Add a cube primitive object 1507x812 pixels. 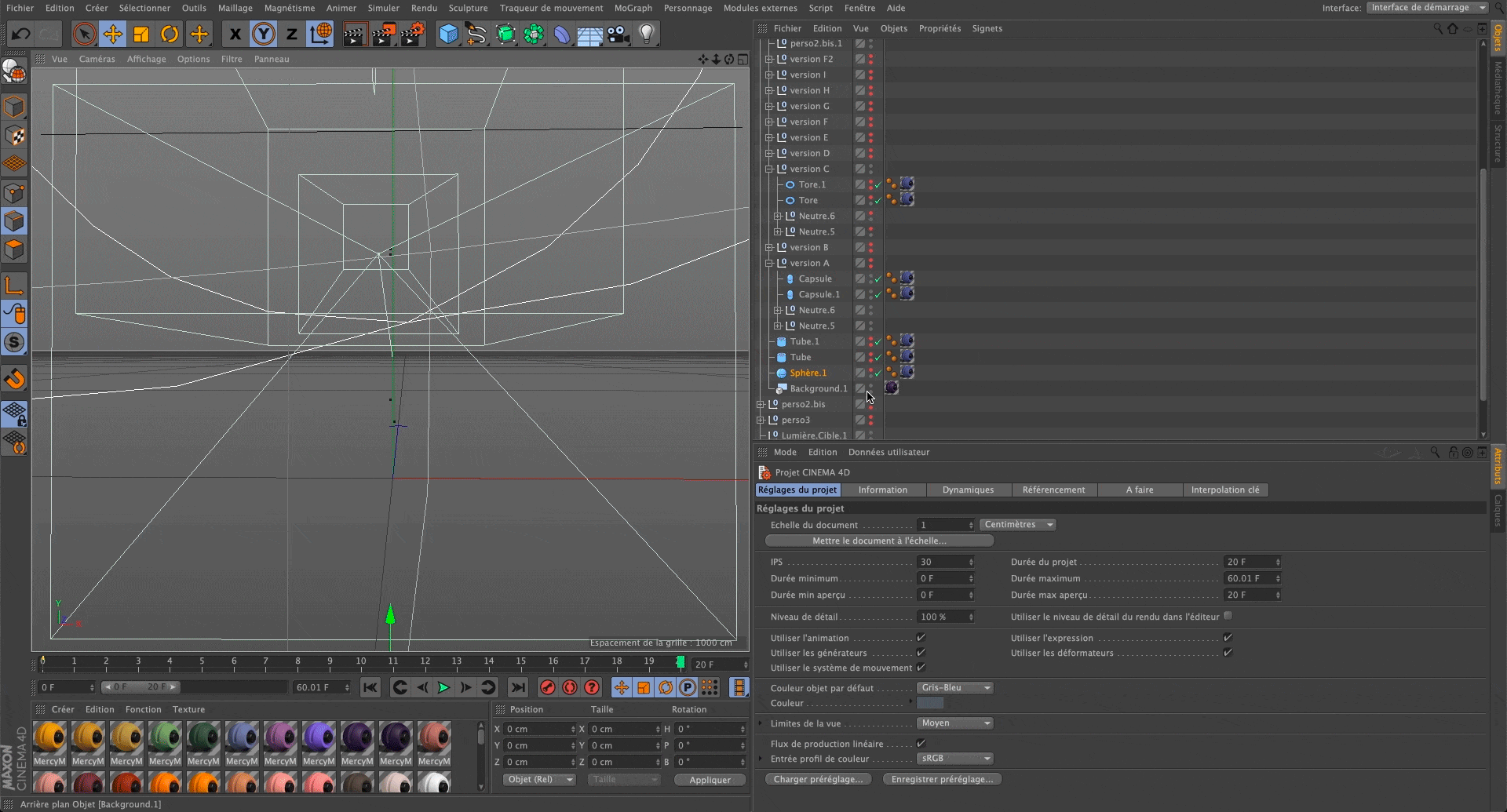448,34
